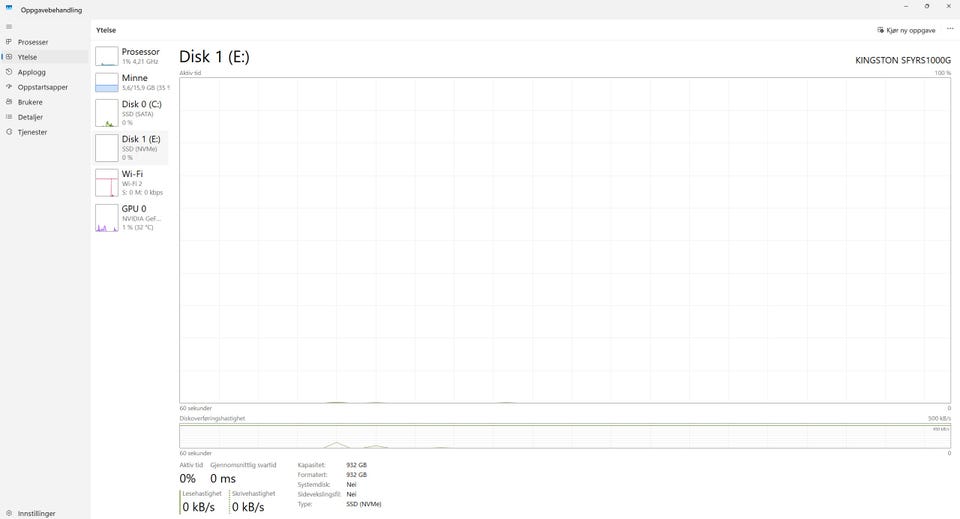Click the Kapasitet 932 GB value
The image size is (960, 519).
coord(356,465)
